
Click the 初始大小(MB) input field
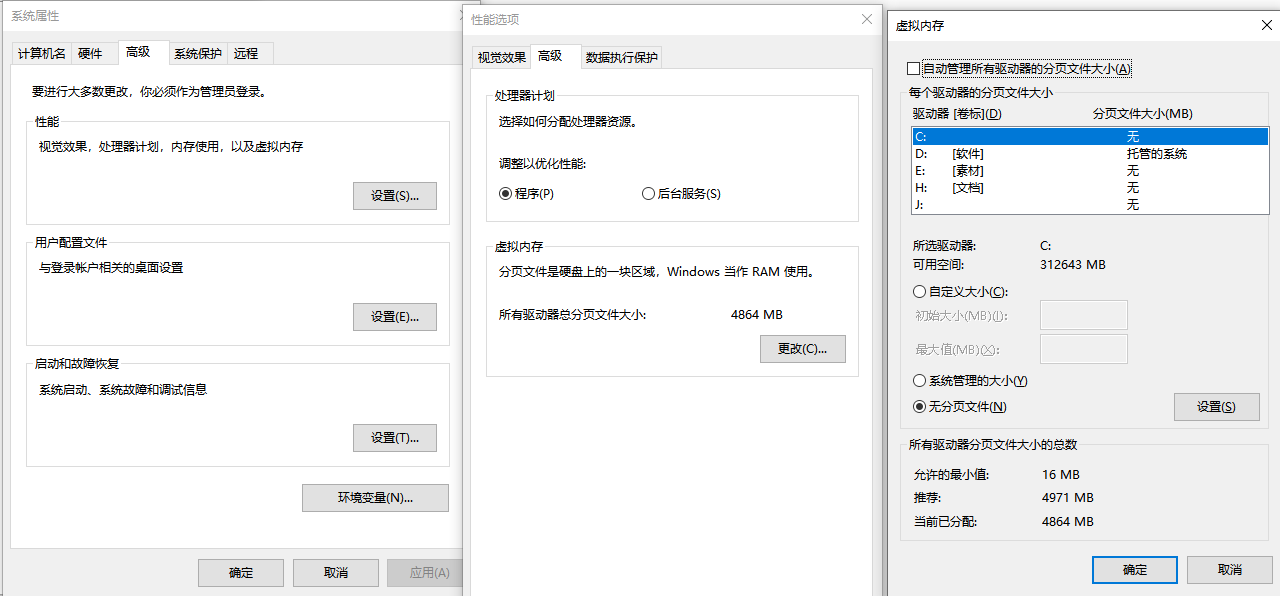(x=1084, y=315)
